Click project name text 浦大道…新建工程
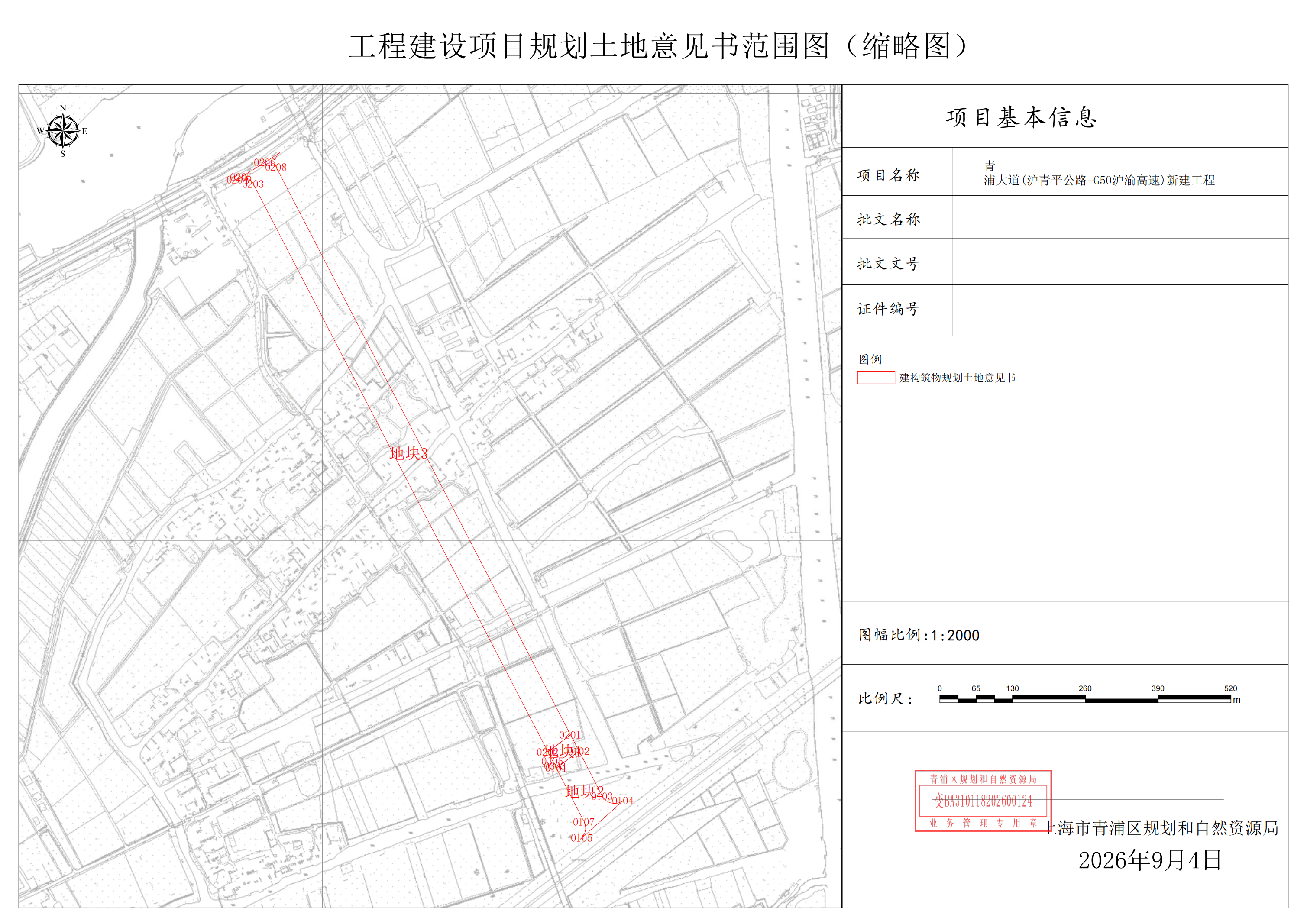 pyautogui.click(x=1099, y=180)
